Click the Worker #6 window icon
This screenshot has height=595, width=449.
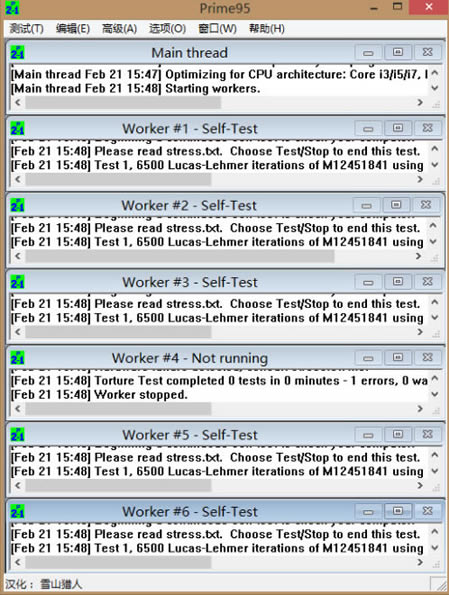tap(17, 512)
